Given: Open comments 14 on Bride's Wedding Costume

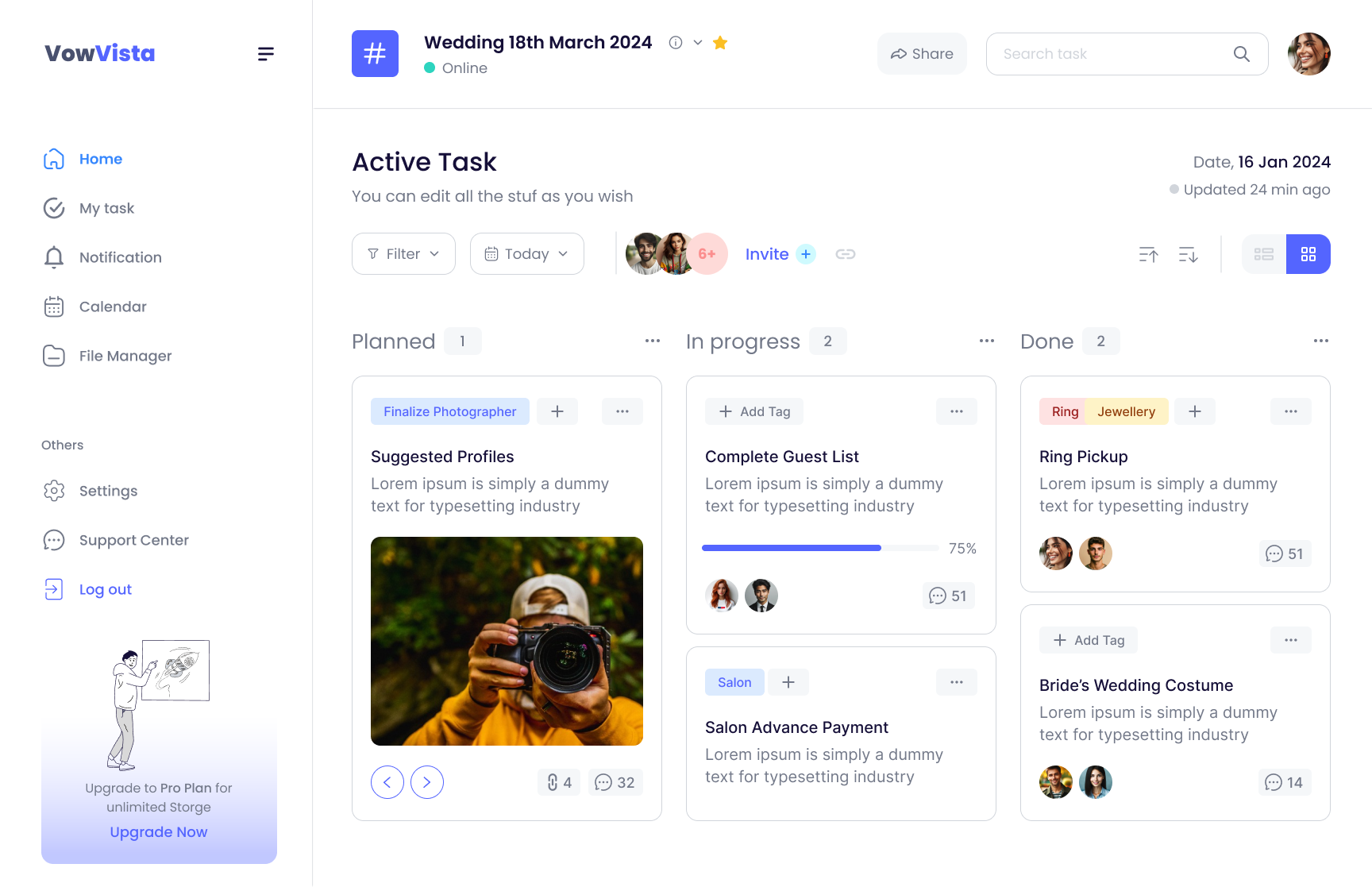Looking at the screenshot, I should click(1285, 782).
